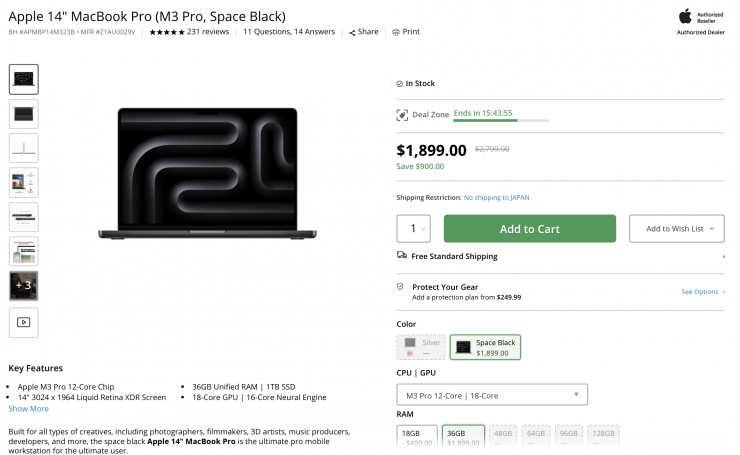View the 11 Questions, 14 Answers section
Image resolution: width=740 pixels, height=455 pixels.
point(289,32)
